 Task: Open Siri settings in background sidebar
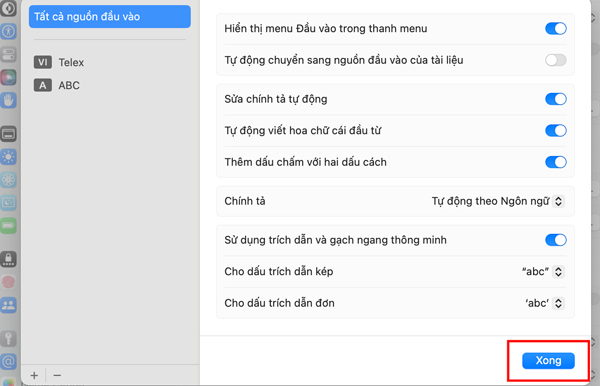pyautogui.click(x=8, y=77)
